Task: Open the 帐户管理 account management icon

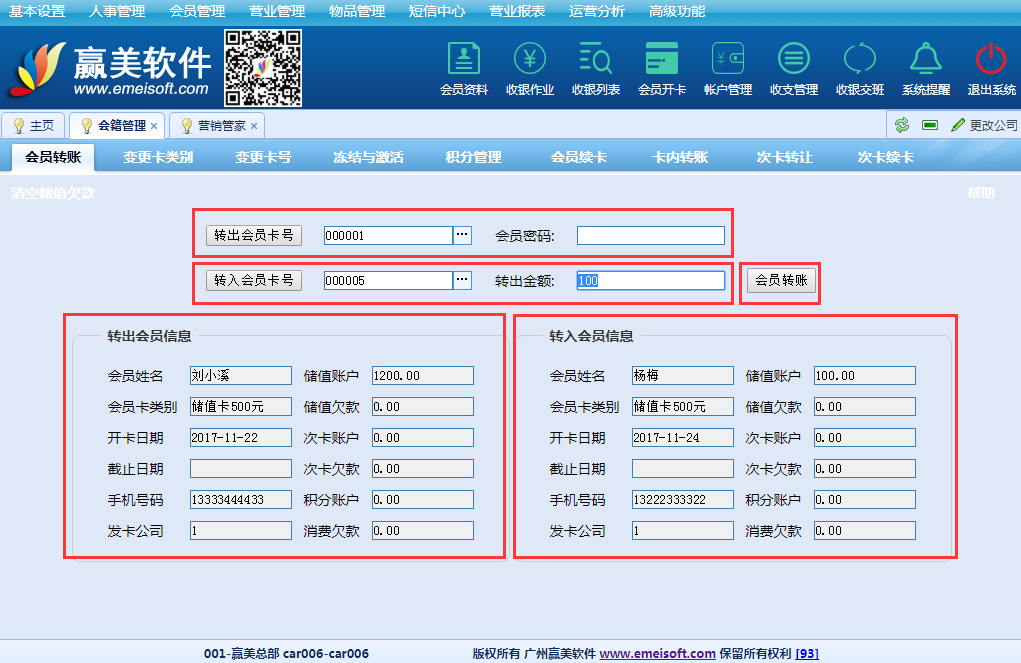Action: pos(728,60)
